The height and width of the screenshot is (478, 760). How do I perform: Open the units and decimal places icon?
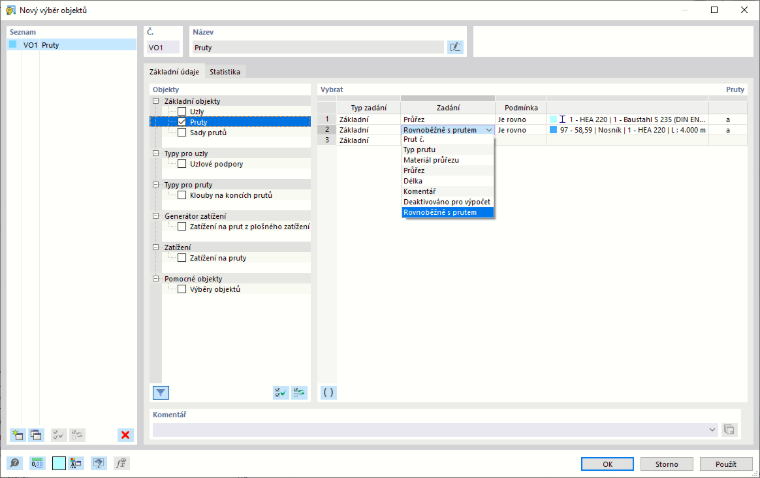point(37,463)
